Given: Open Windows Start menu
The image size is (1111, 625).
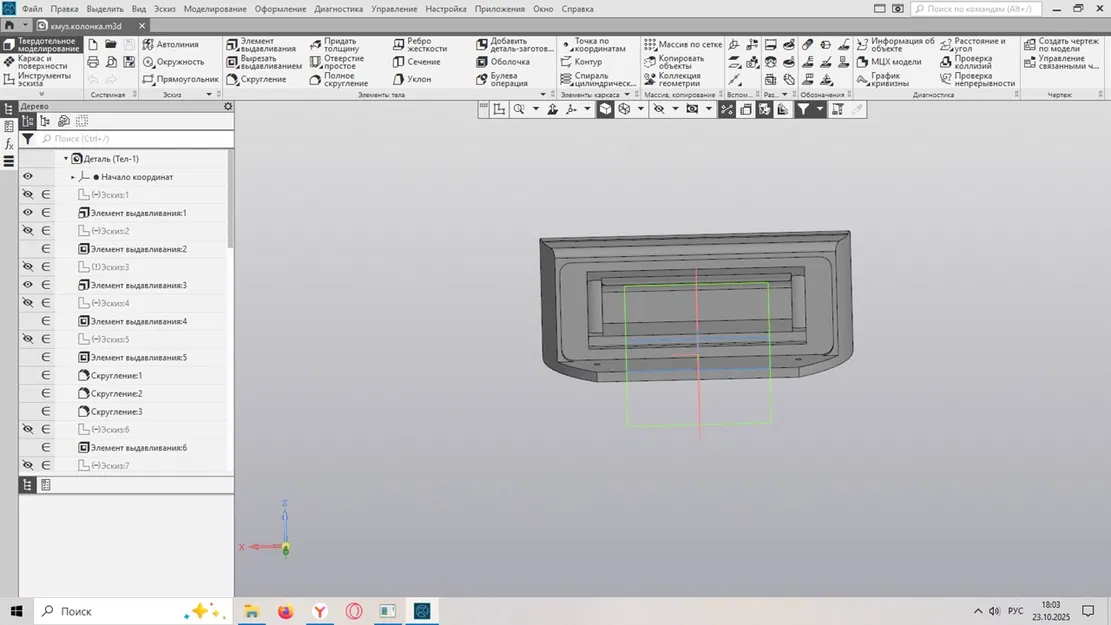Looking at the screenshot, I should [16, 611].
